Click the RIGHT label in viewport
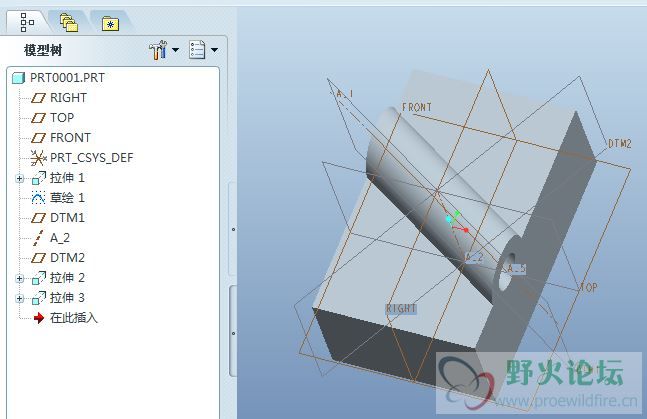 pos(401,308)
